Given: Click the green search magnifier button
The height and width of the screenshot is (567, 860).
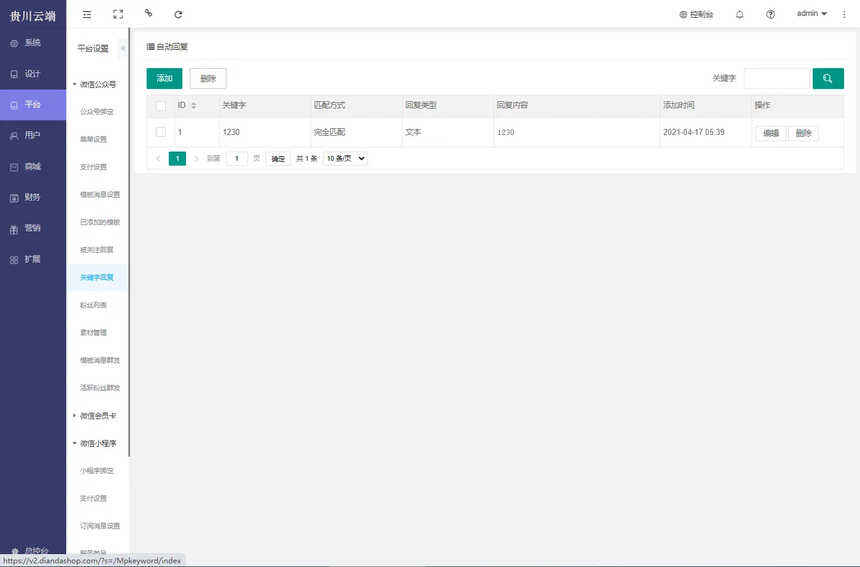Looking at the screenshot, I should pyautogui.click(x=828, y=78).
